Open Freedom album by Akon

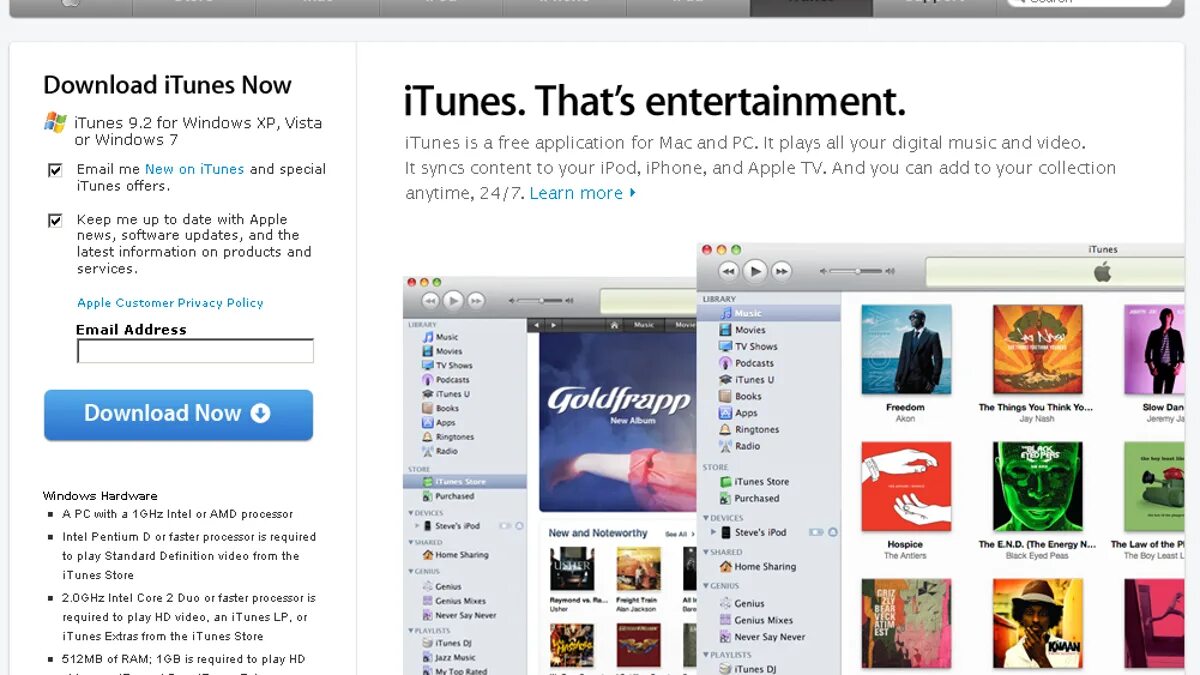tap(905, 350)
